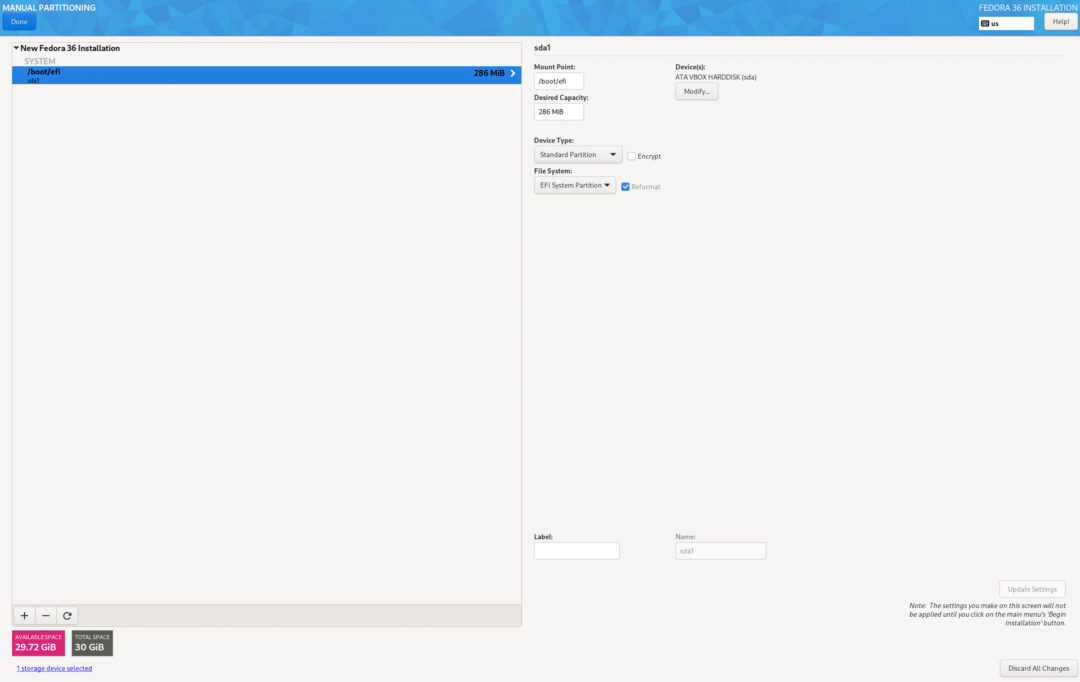1080x682 pixels.
Task: Click the sda1 heading in details panel
Action: (542, 48)
